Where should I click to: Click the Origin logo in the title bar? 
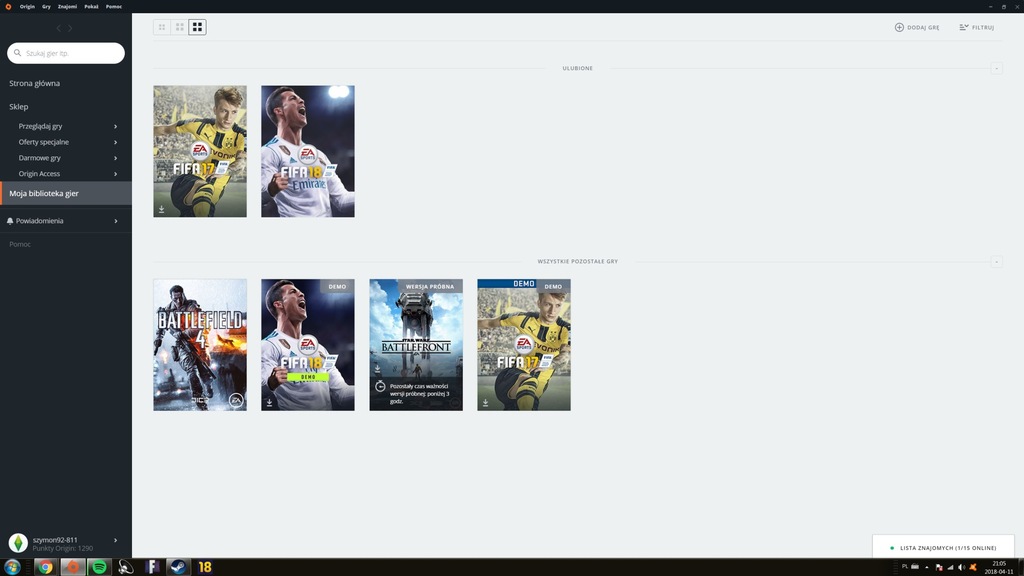8,7
